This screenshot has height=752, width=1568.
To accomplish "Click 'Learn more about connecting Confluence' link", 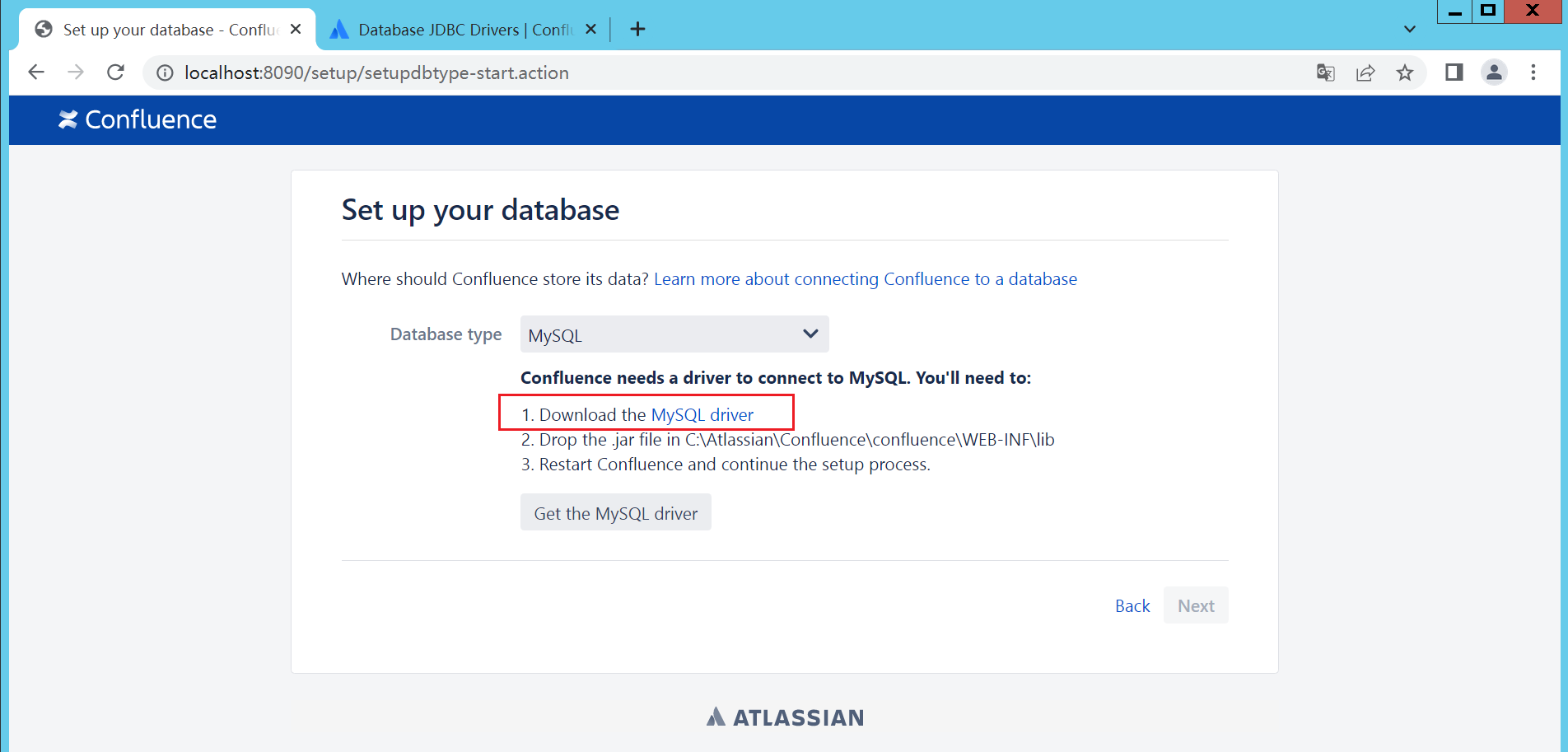I will [x=865, y=279].
